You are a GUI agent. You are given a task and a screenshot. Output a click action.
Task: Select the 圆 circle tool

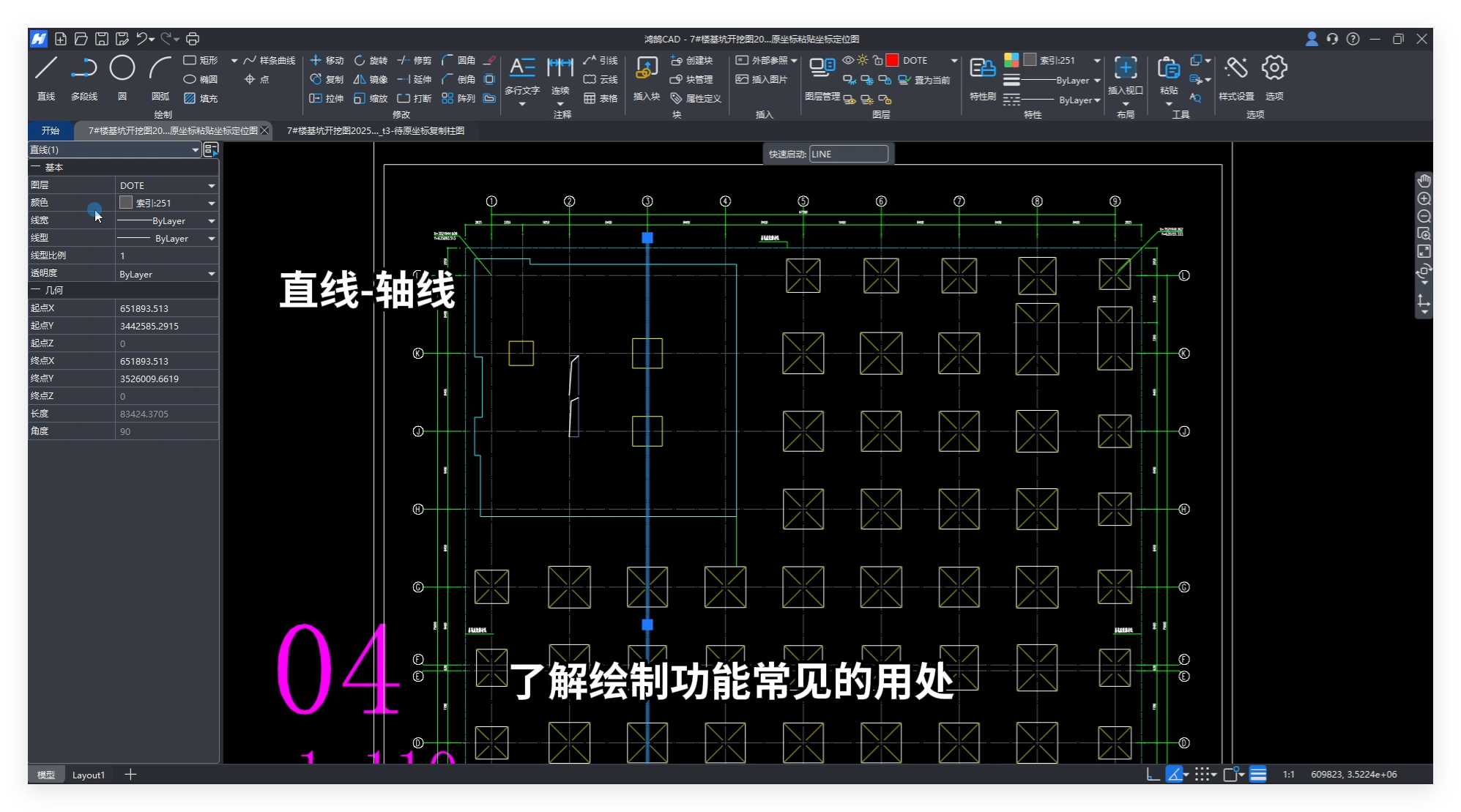(x=122, y=69)
